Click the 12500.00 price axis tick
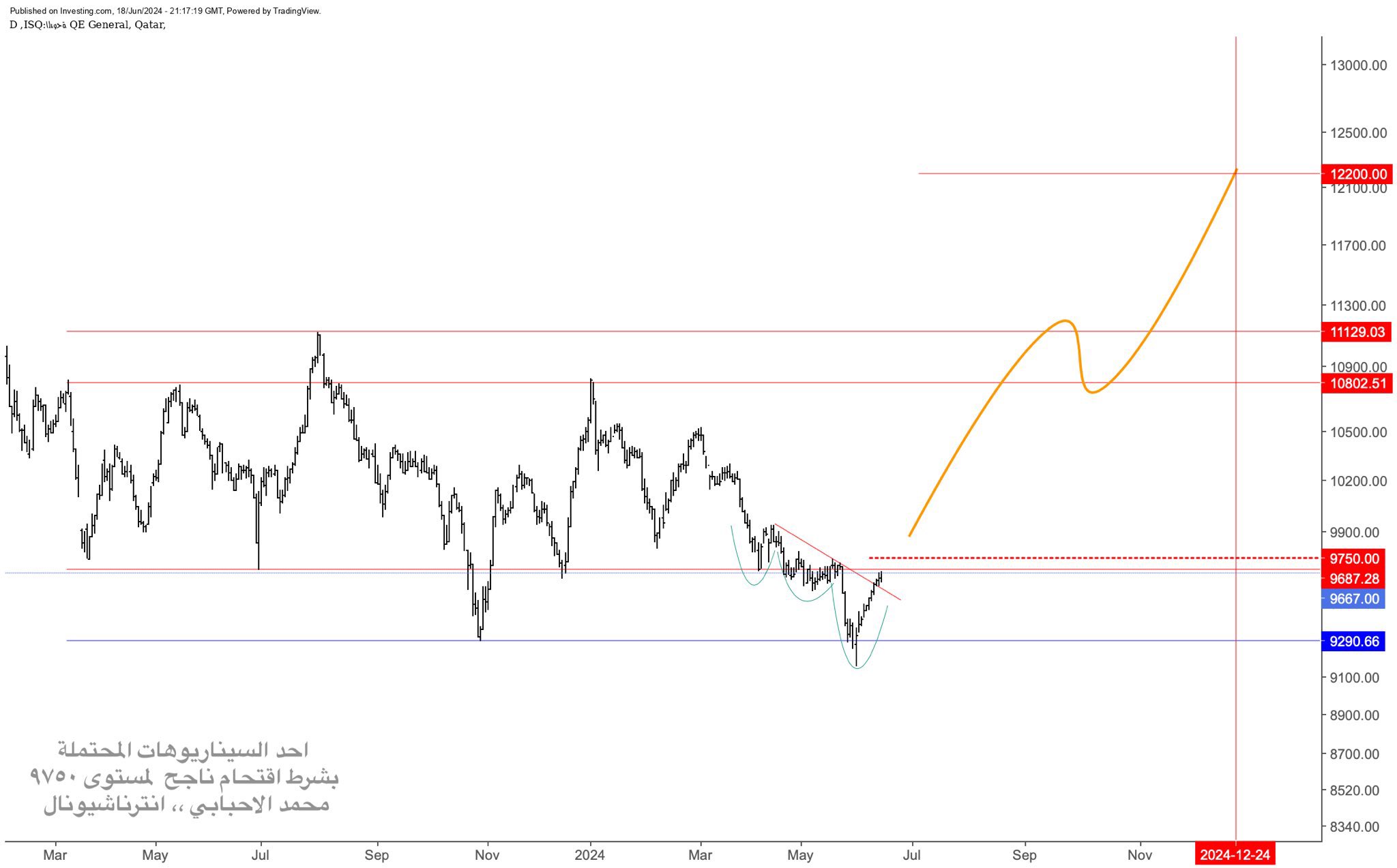Screen dimensions: 1397x868 pyautogui.click(x=1358, y=133)
